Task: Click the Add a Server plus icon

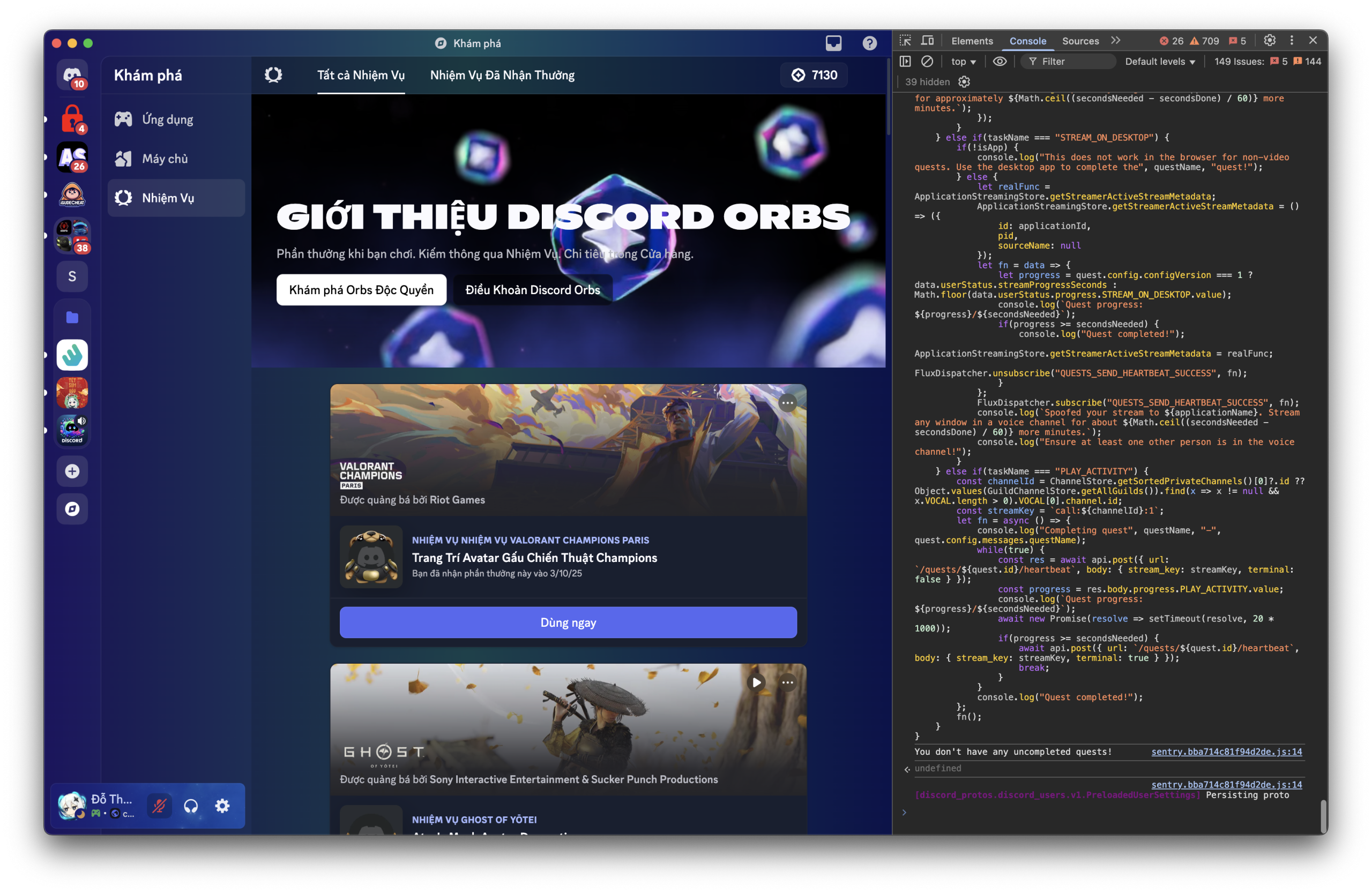Action: pyautogui.click(x=72, y=471)
